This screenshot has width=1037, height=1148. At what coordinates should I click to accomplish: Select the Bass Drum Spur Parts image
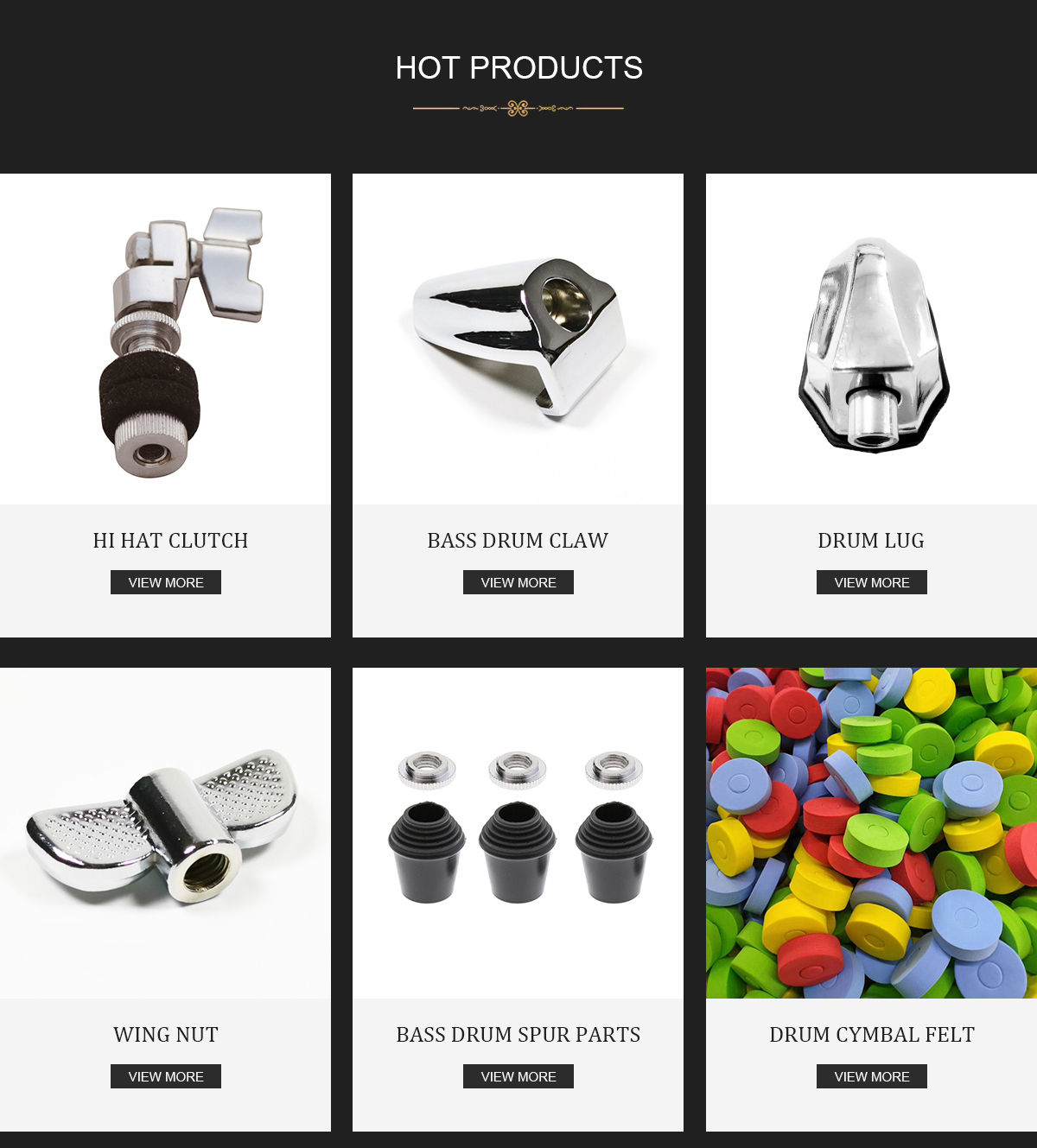[x=518, y=834]
